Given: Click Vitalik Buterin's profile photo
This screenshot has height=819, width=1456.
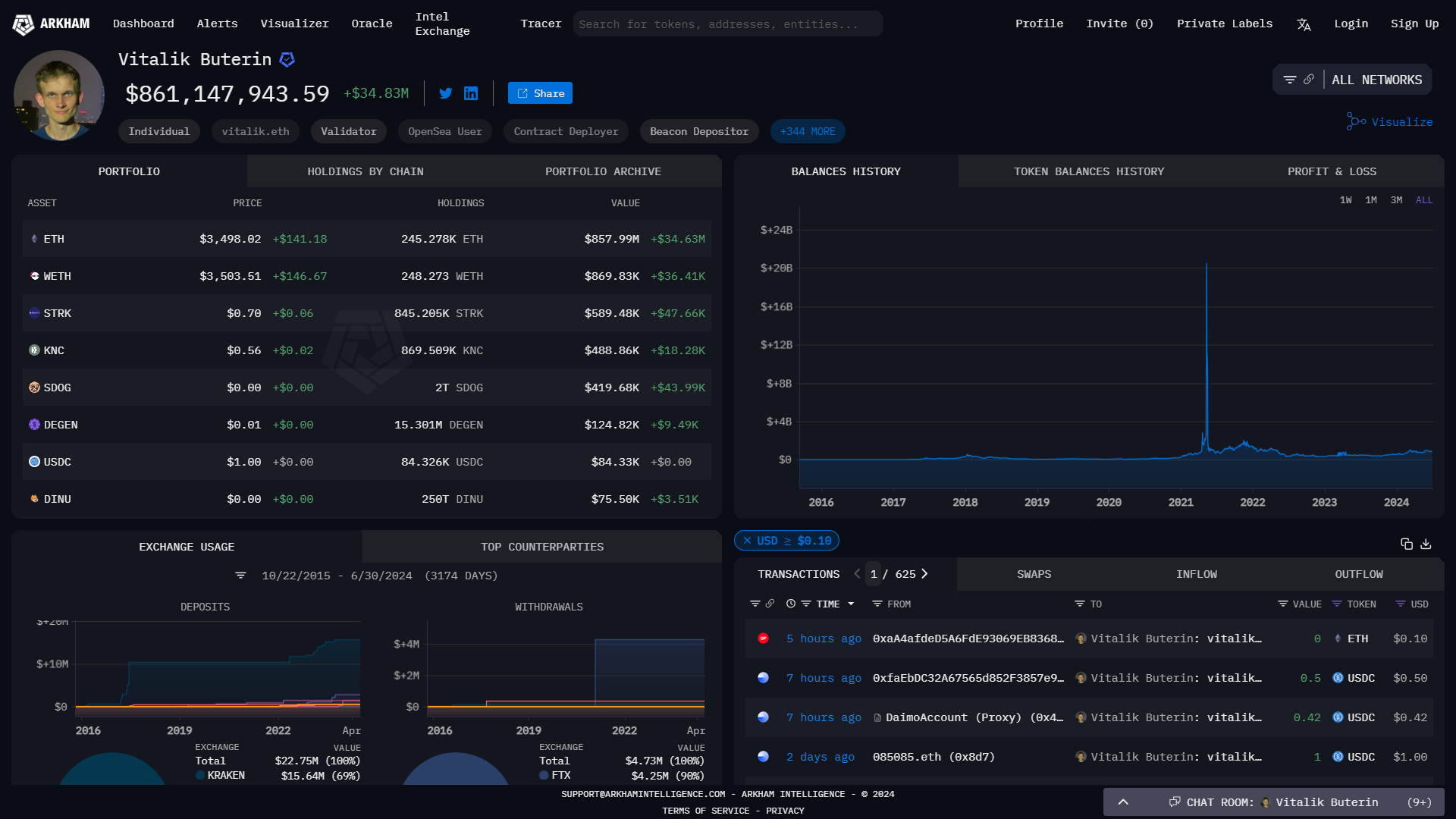Looking at the screenshot, I should click(x=59, y=96).
